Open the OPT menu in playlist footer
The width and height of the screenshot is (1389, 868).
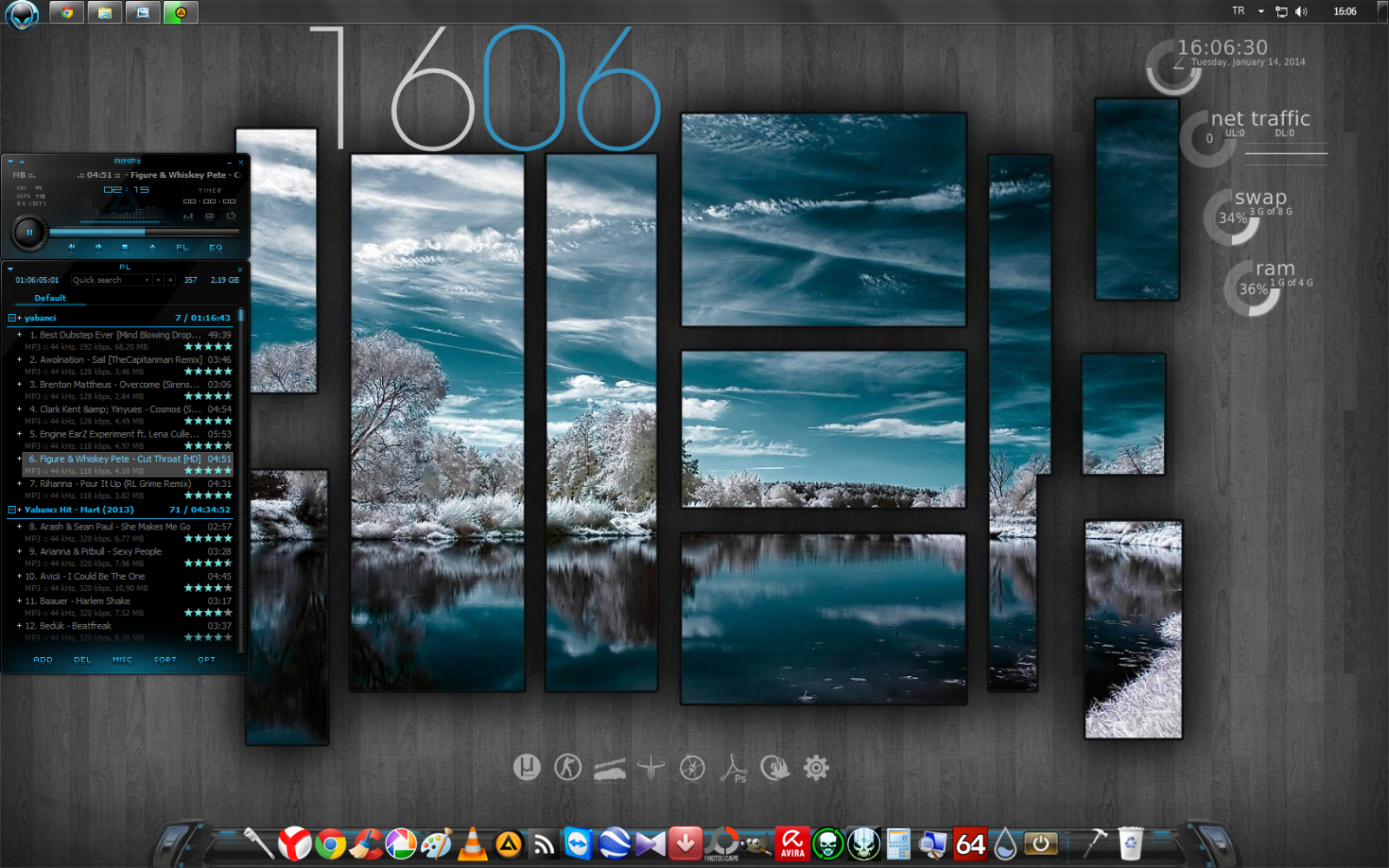pyautogui.click(x=206, y=660)
